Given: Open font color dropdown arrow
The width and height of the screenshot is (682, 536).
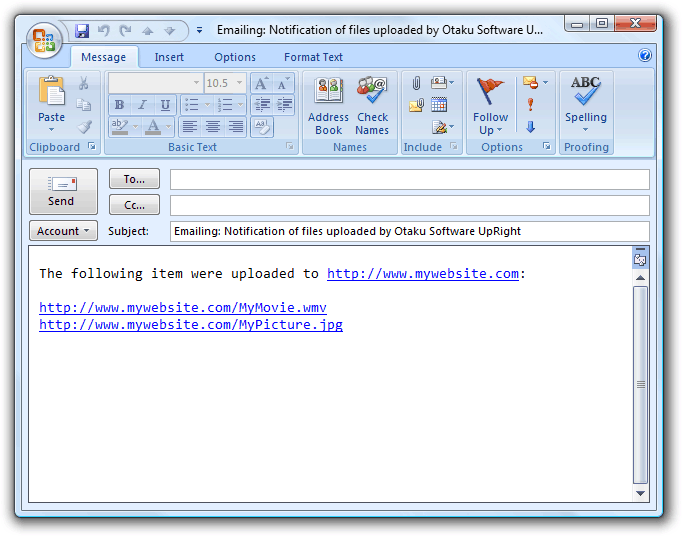Looking at the screenshot, I should click(x=169, y=127).
